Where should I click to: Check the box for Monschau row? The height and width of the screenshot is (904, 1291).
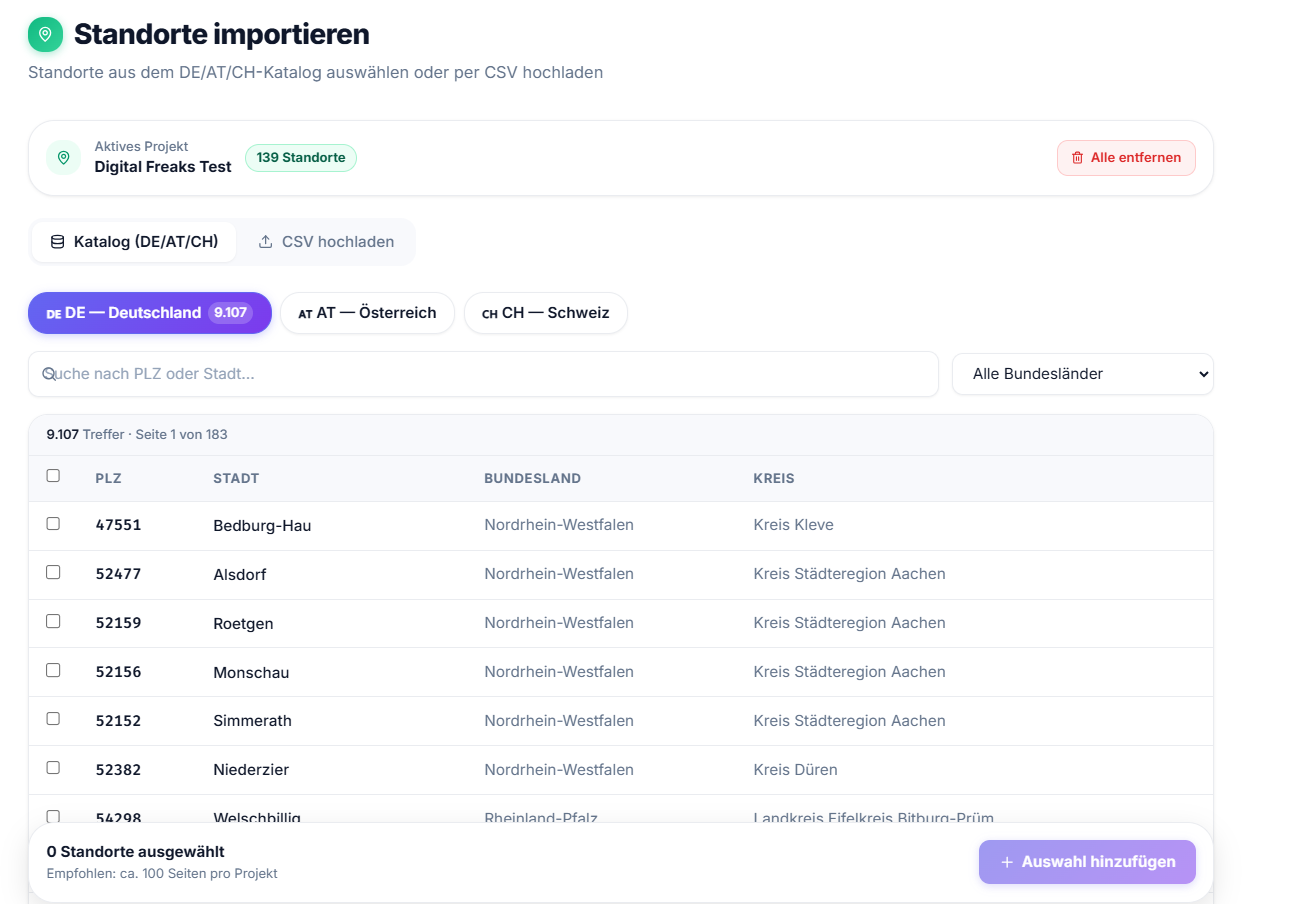53,670
